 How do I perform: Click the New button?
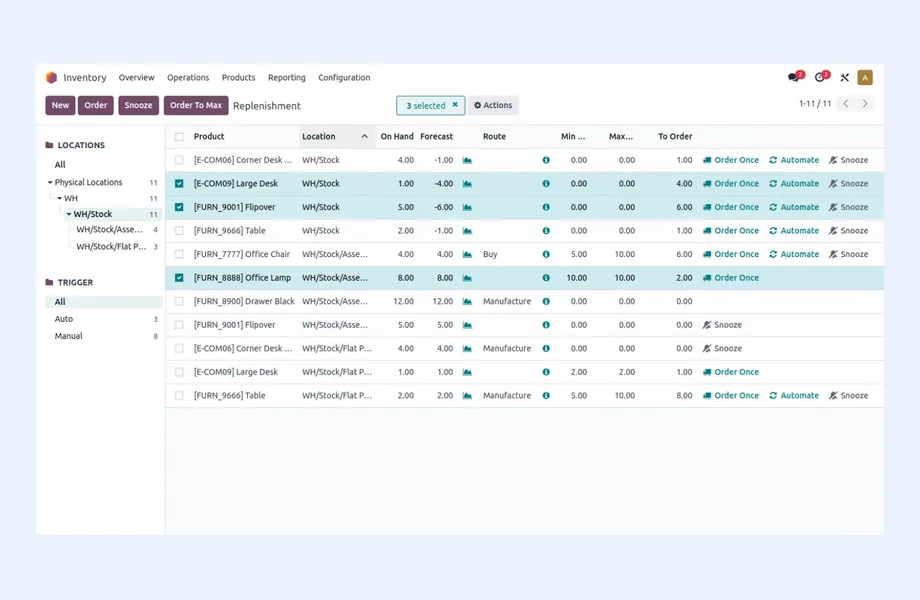[x=60, y=105]
